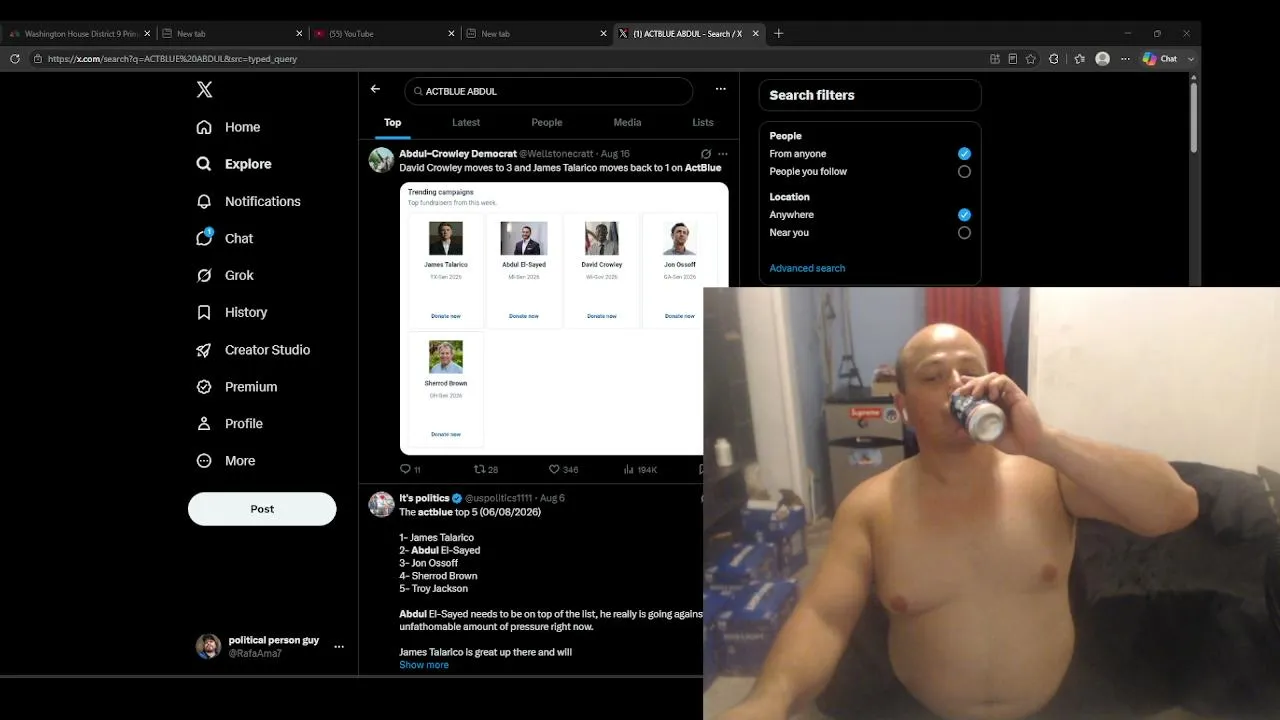1280x720 pixels.
Task: Click the Aug 6 post timestamp
Action: [552, 498]
